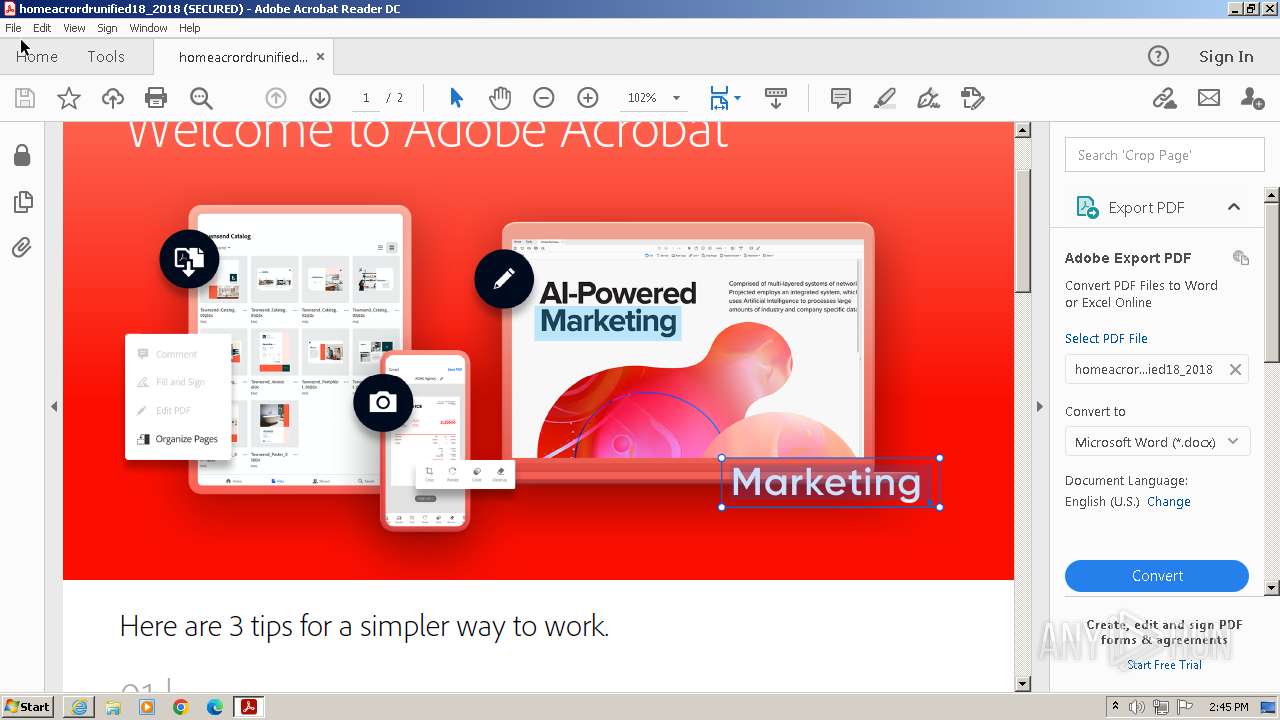
Task: Activate the Hand pan tool
Action: tap(500, 98)
